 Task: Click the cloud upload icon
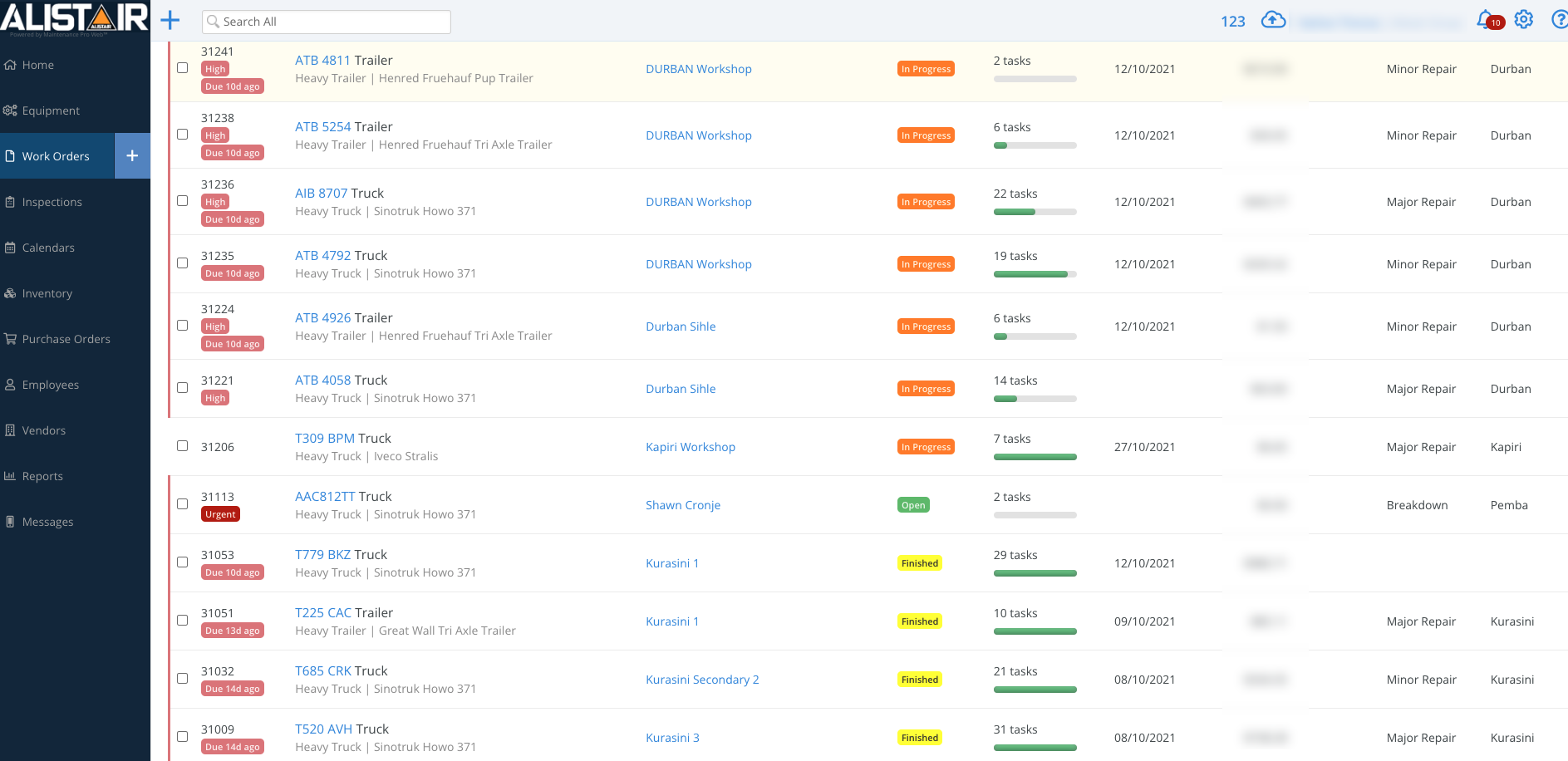tap(1273, 20)
